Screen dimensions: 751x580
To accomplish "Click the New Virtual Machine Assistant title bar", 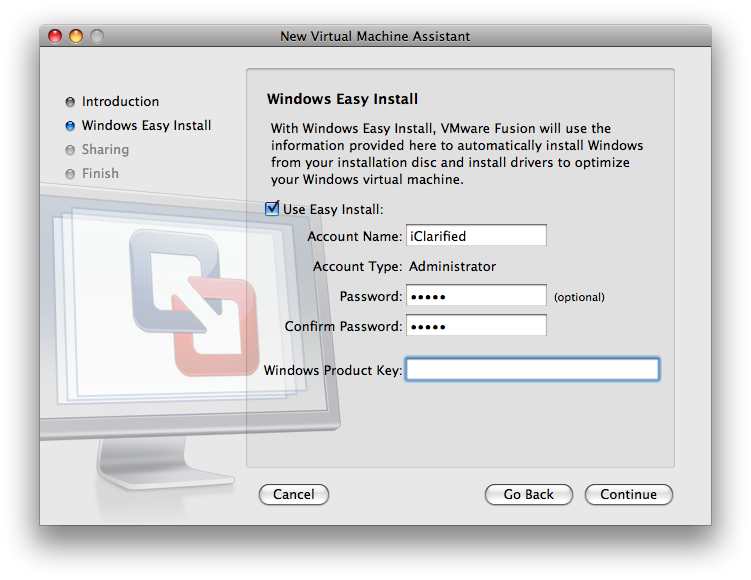I will (x=375, y=36).
